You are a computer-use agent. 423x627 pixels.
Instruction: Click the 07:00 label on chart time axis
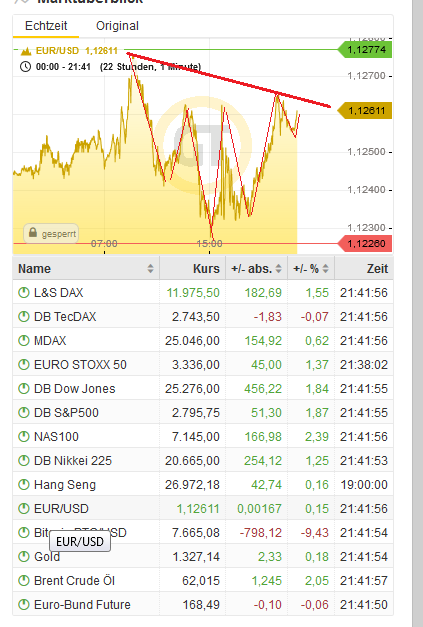[x=104, y=244]
